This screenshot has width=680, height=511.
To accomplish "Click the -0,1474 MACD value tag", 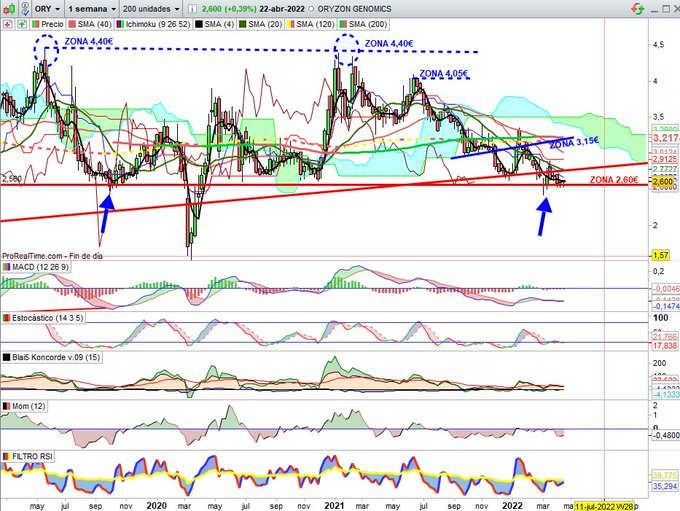I will 666,306.
